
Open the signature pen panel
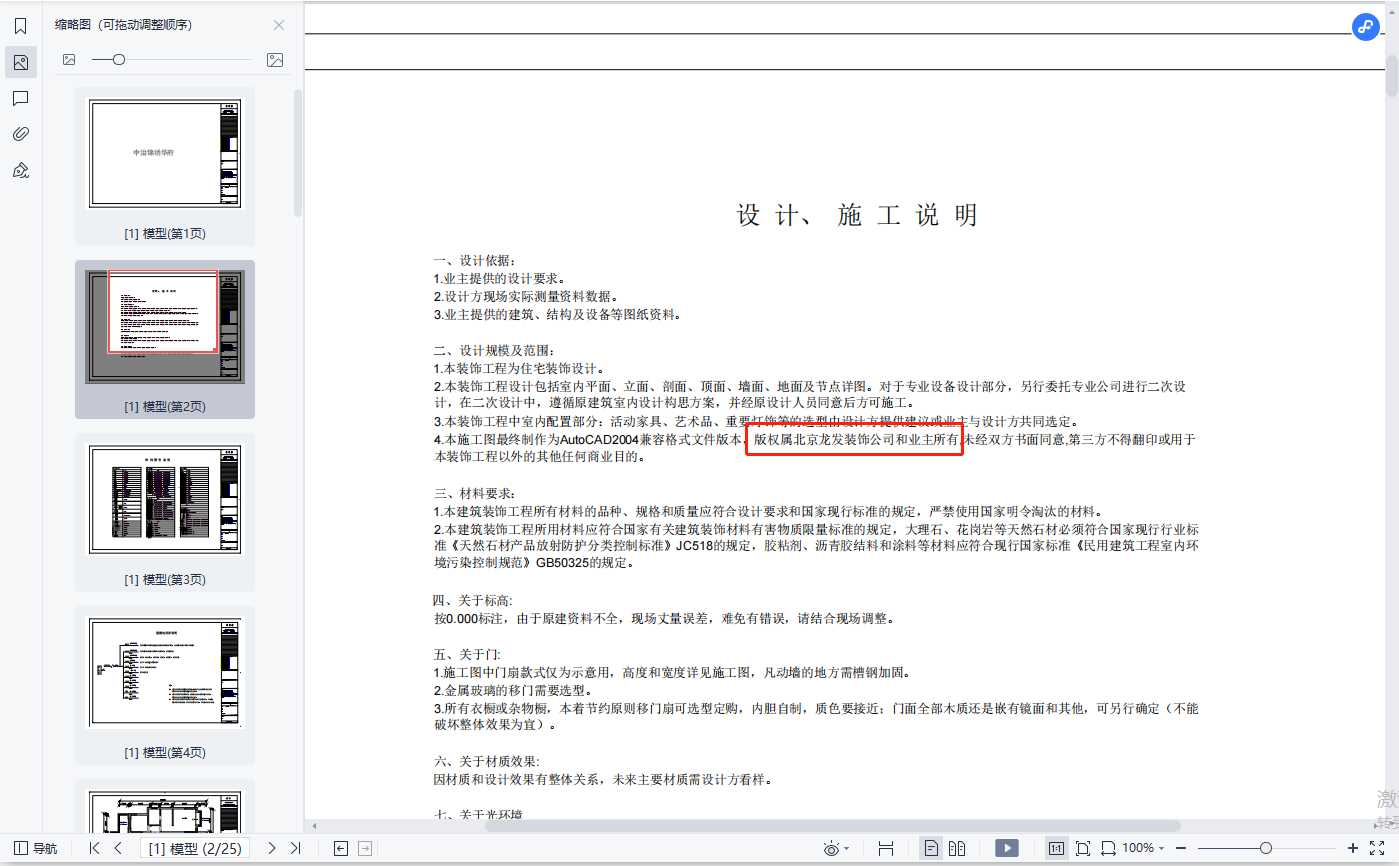[x=20, y=170]
